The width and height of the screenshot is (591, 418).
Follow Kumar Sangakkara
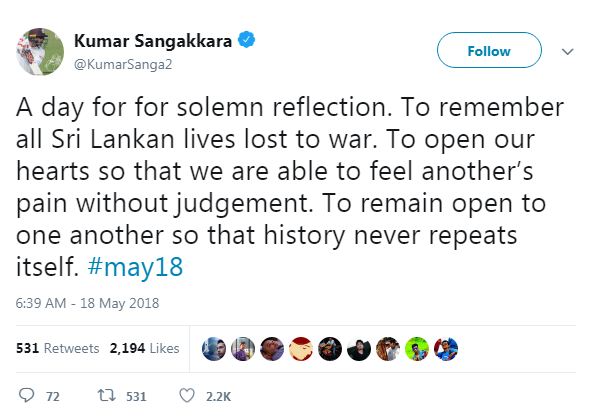[x=489, y=50]
